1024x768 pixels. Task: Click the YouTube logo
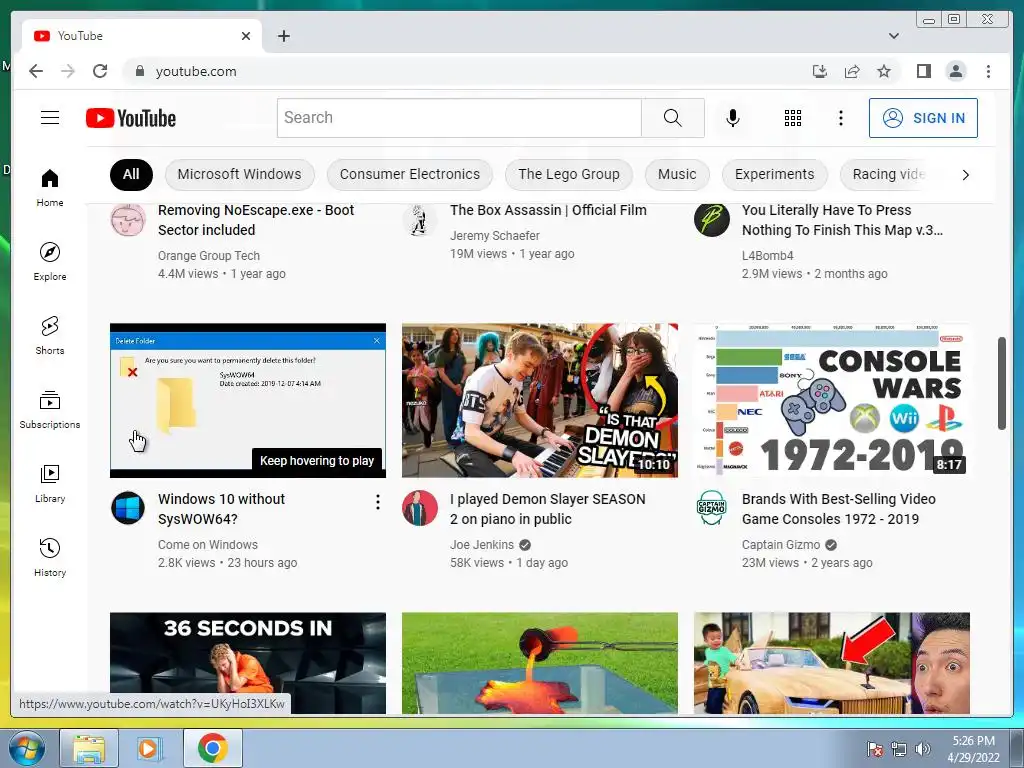coord(131,118)
